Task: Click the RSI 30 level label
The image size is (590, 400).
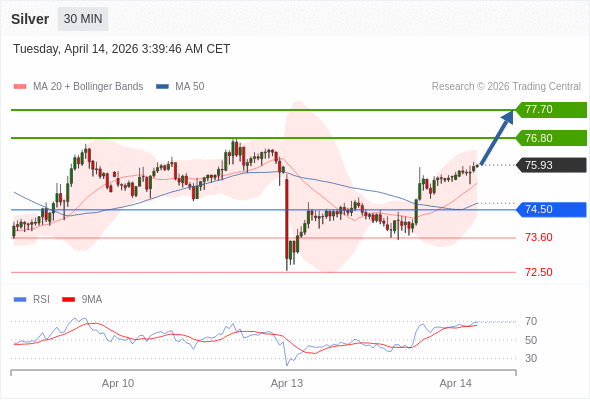Action: pos(531,358)
